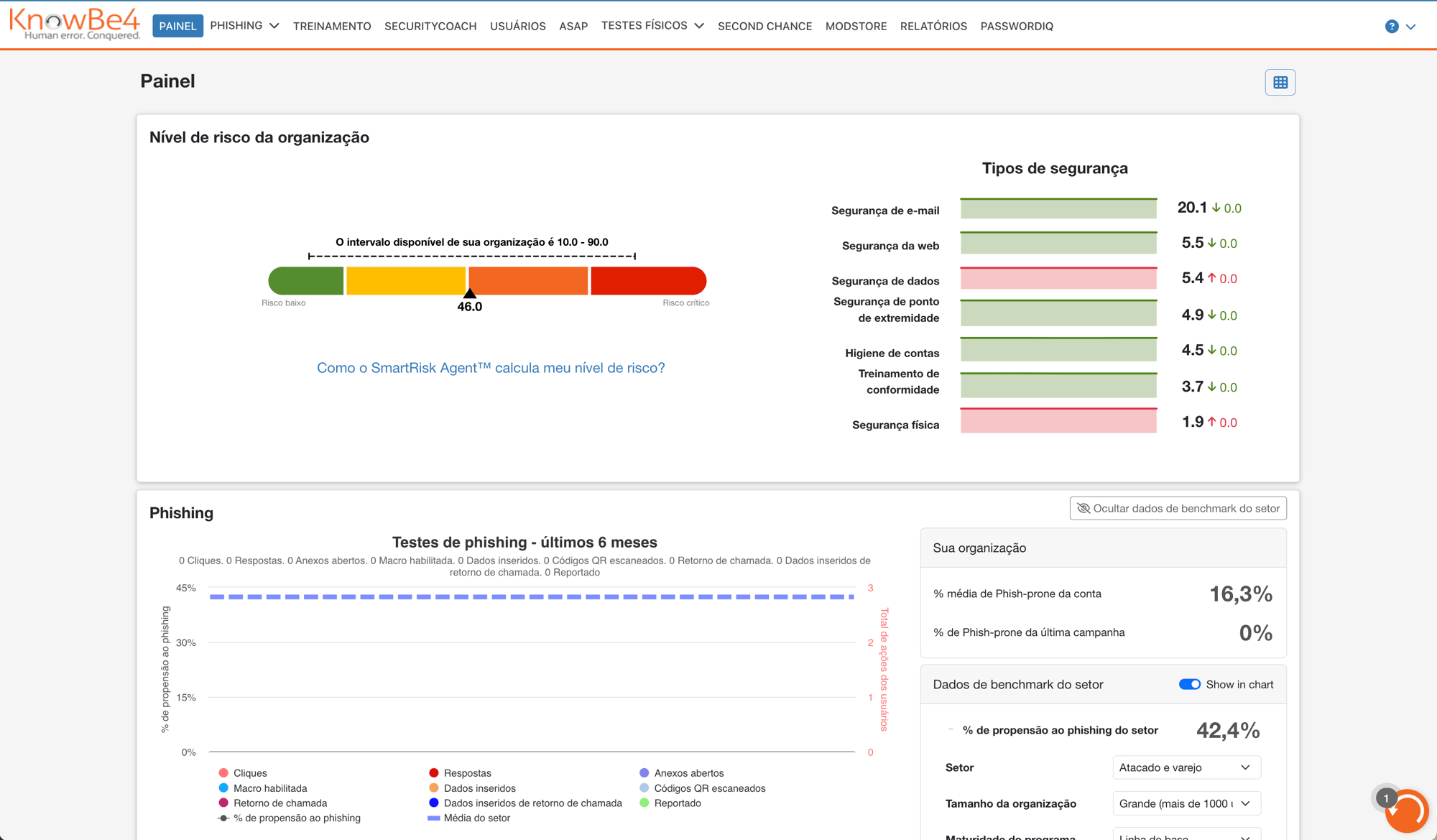This screenshot has width=1437, height=840.
Task: Open the SmartRisk Agent calculation link
Action: pyautogui.click(x=491, y=368)
